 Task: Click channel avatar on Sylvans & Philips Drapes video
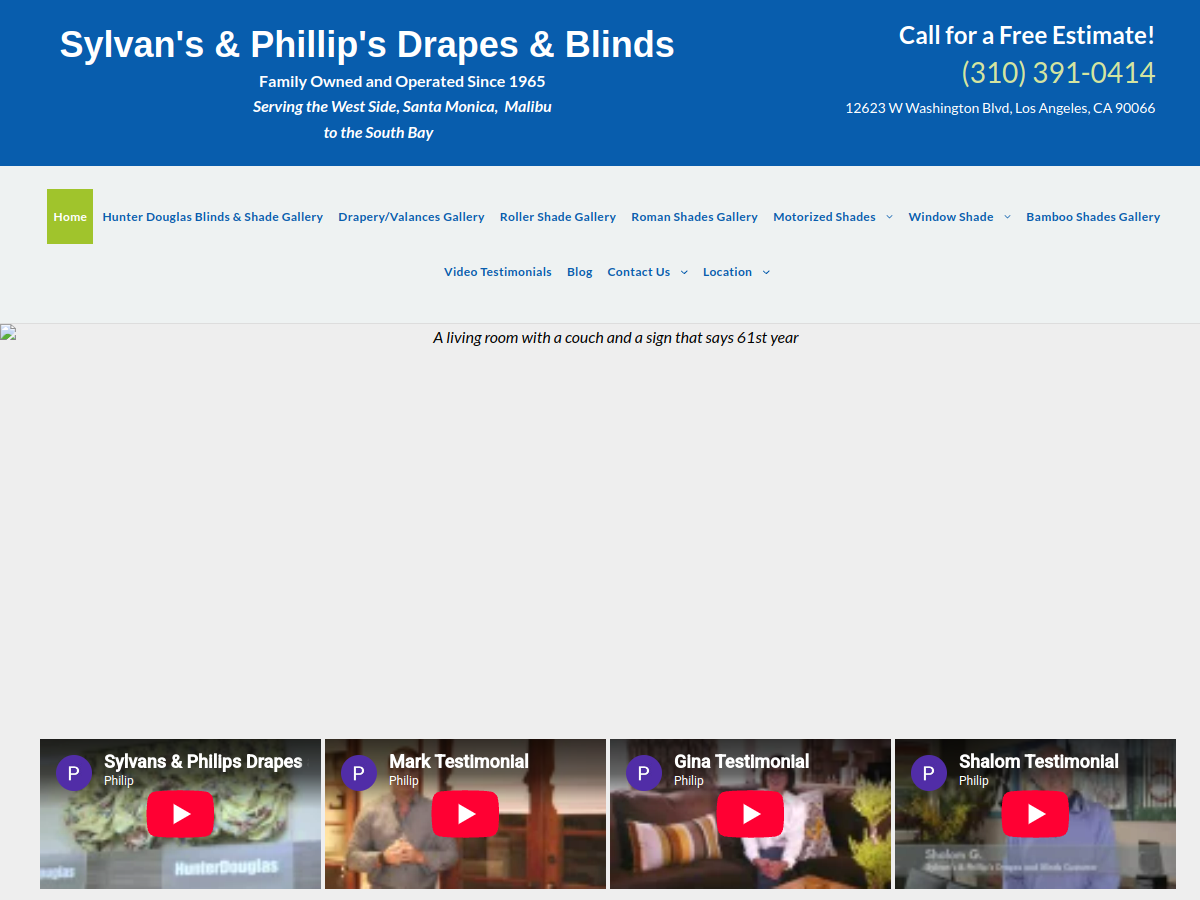coord(74,773)
